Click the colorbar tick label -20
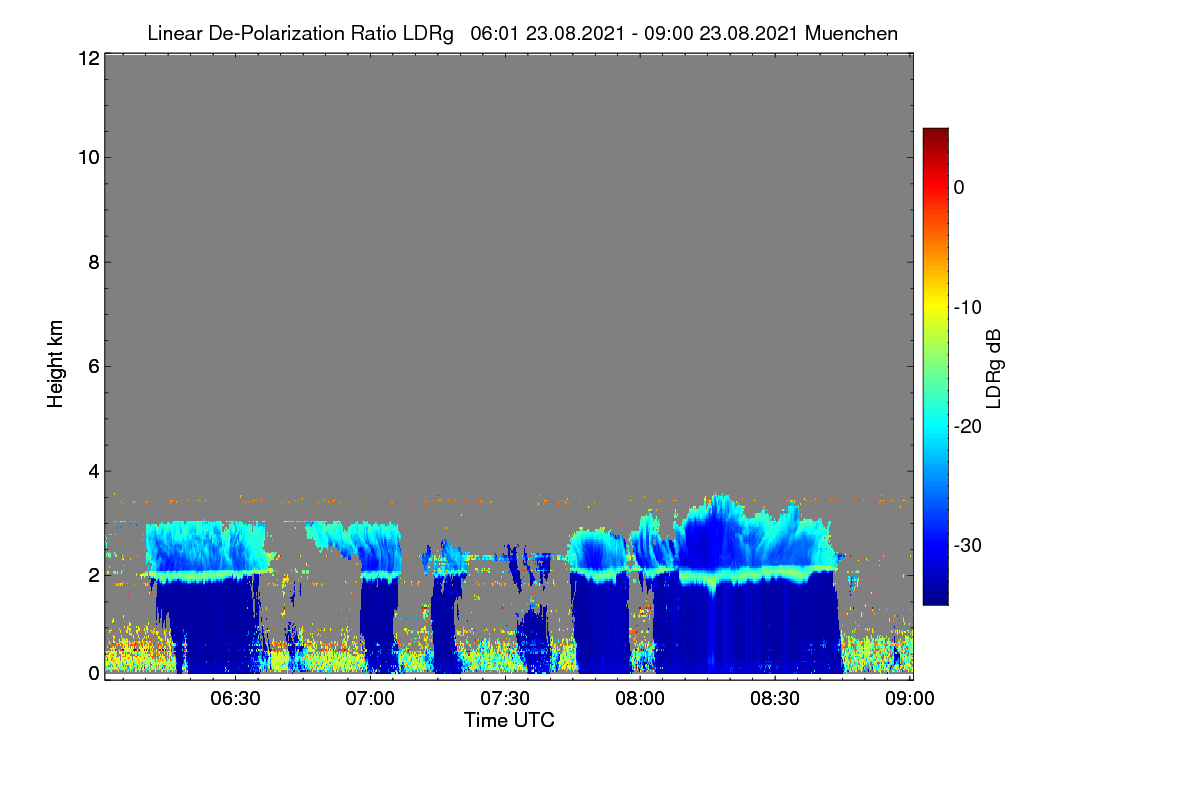Screen dimensions: 1200x800 (x=967, y=426)
